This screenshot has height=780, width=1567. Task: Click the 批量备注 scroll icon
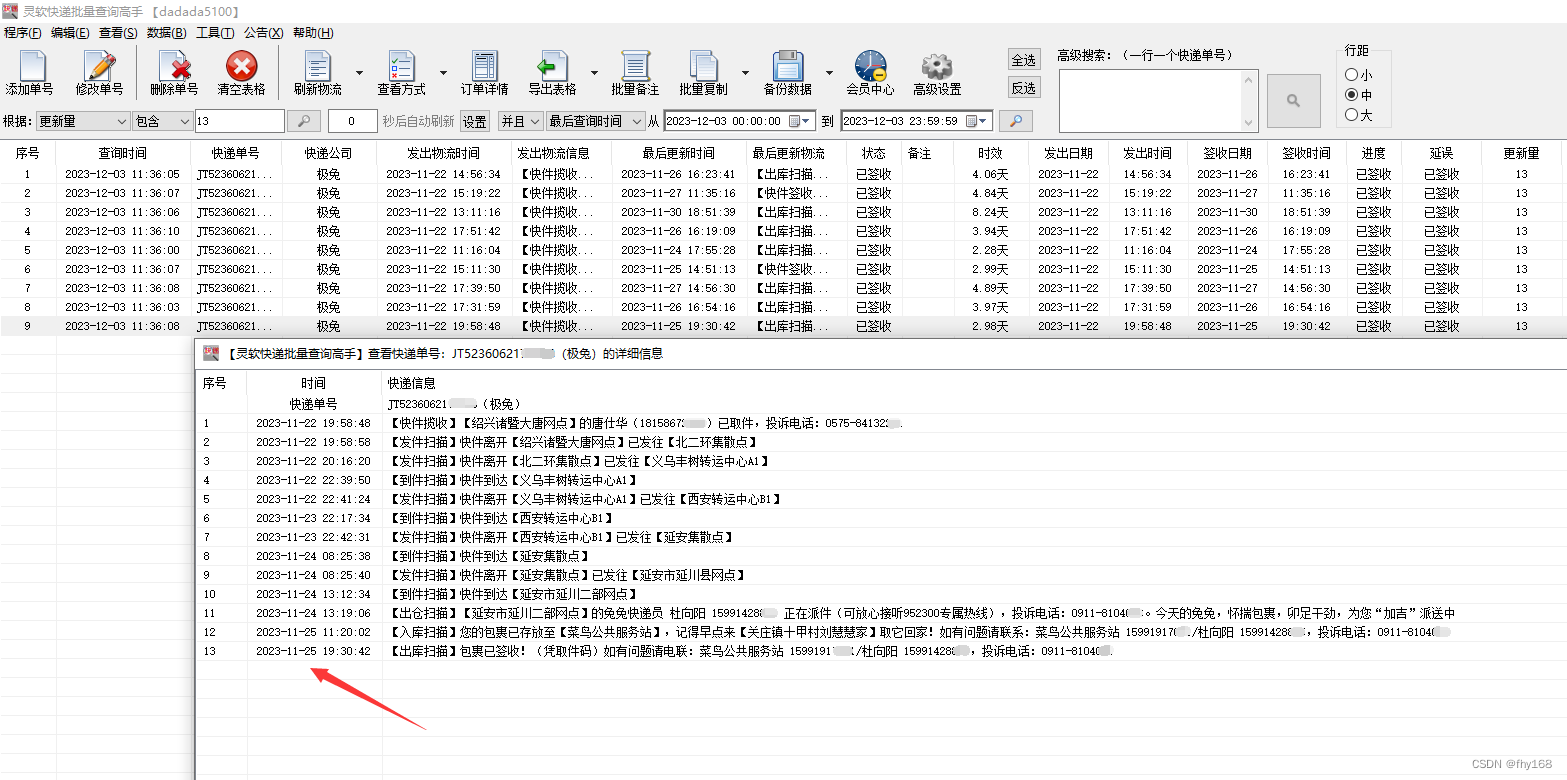pos(635,67)
